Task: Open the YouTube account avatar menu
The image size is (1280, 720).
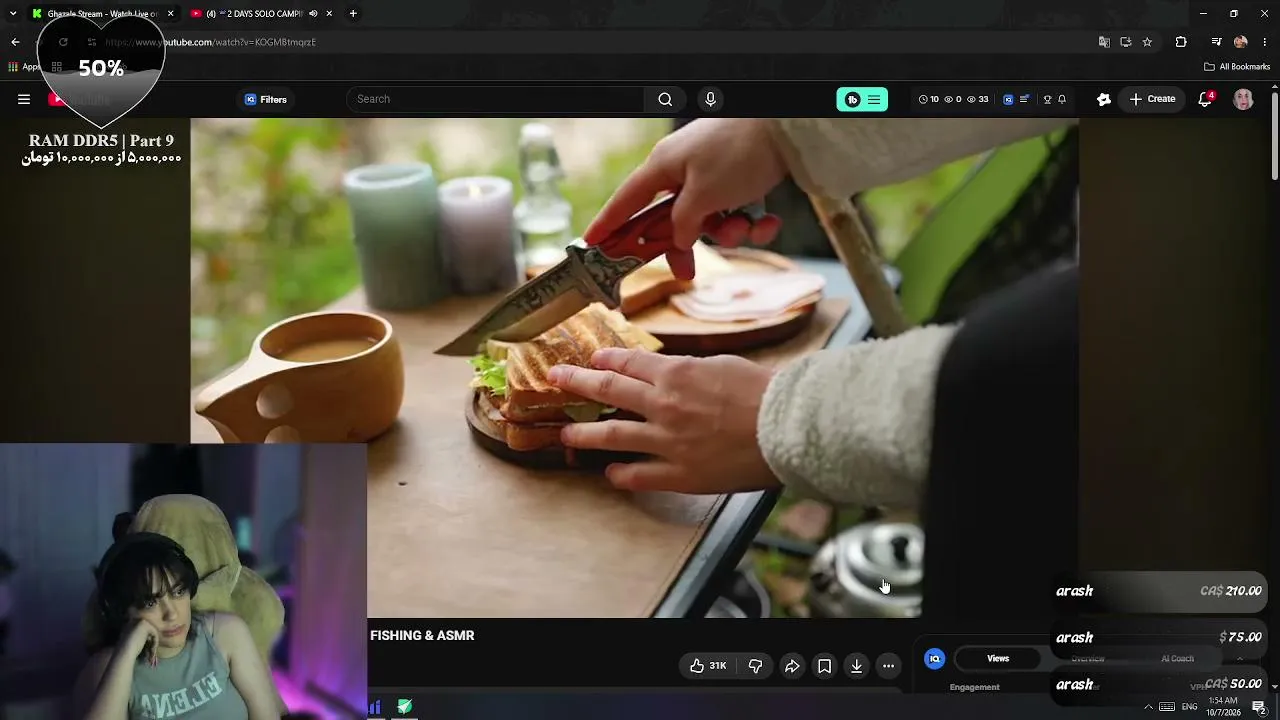Action: click(x=1243, y=99)
